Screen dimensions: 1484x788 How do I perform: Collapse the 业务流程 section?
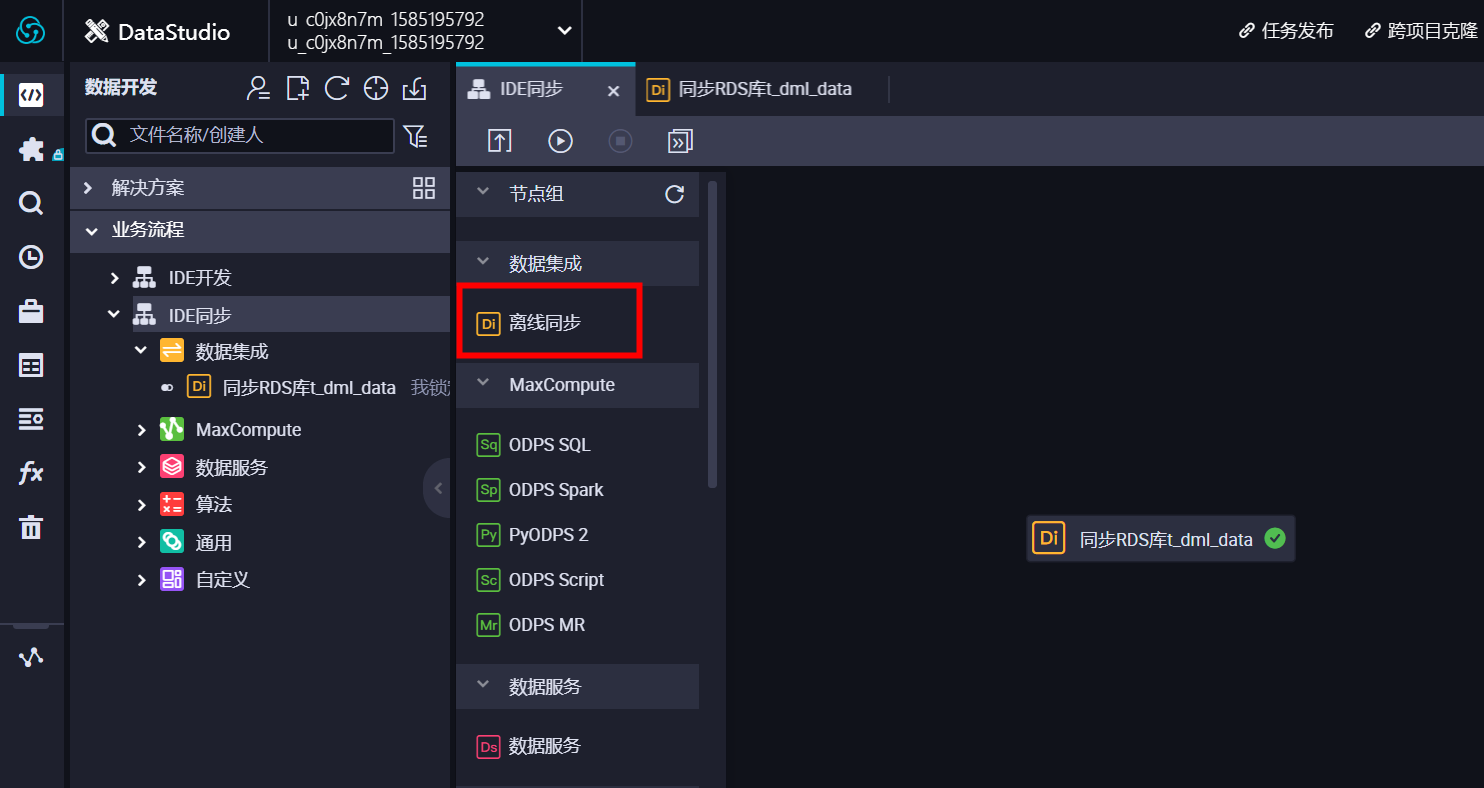coord(92,230)
